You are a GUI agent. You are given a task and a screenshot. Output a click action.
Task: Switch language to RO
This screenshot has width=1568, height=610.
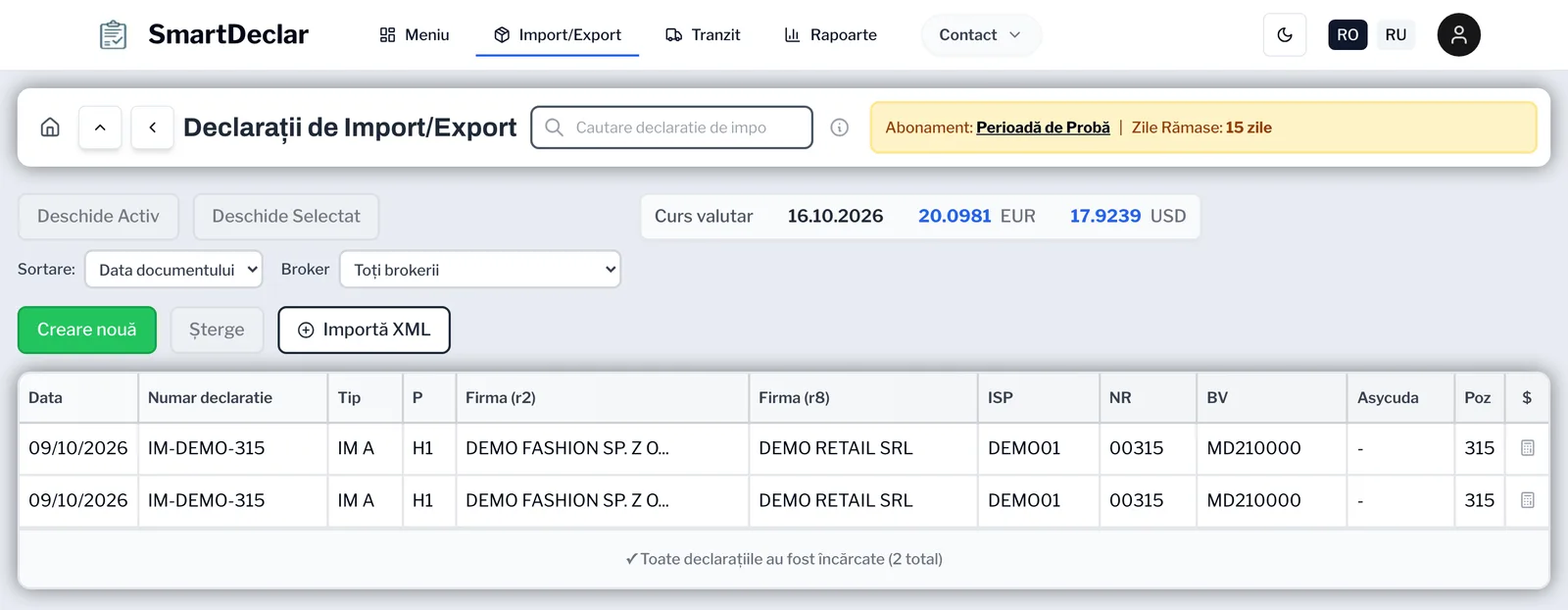pos(1347,34)
